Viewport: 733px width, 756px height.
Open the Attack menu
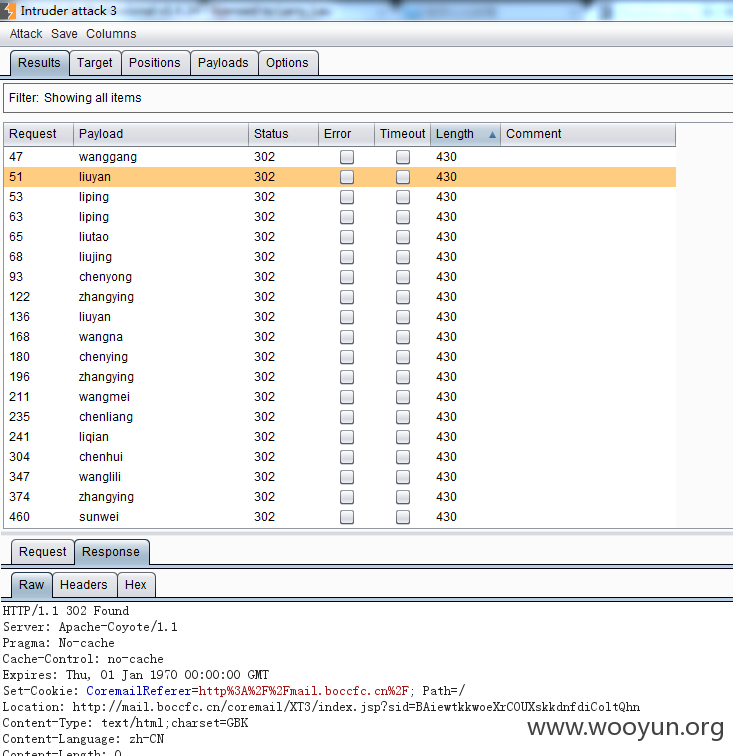26,34
